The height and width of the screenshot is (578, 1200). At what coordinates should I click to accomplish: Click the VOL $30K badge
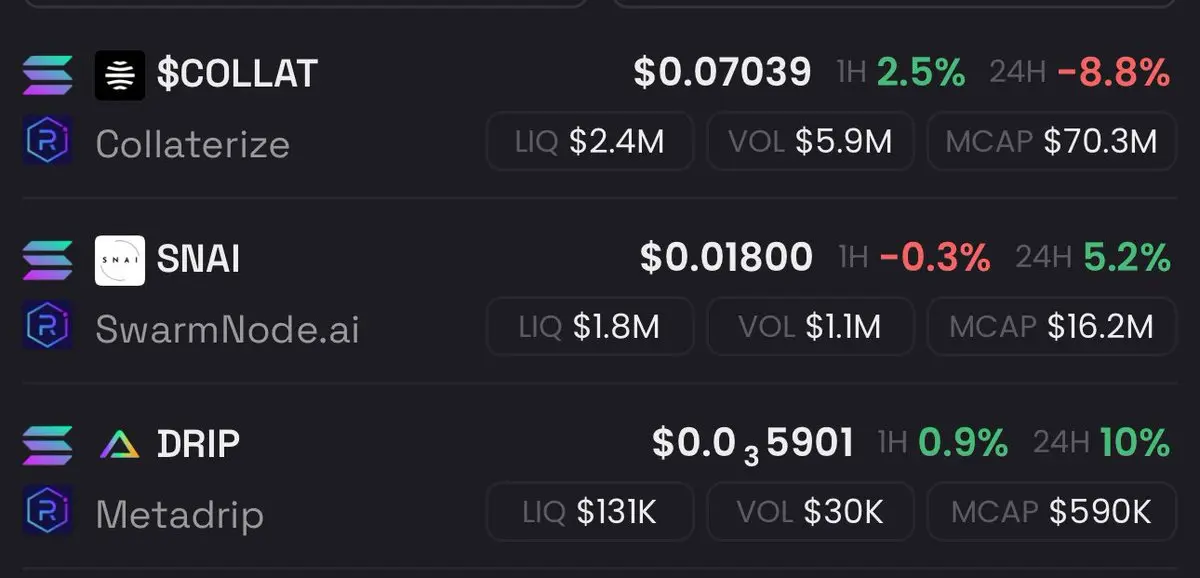click(810, 512)
